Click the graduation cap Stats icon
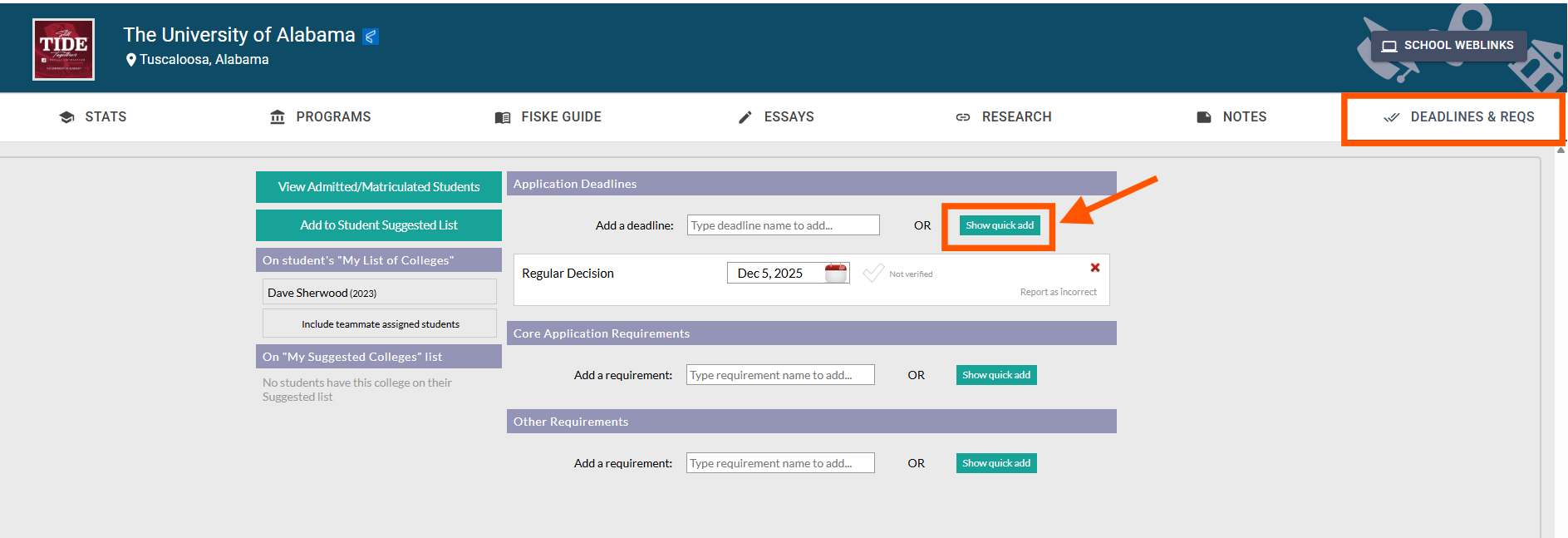Image resolution: width=1568 pixels, height=538 pixels. click(67, 117)
